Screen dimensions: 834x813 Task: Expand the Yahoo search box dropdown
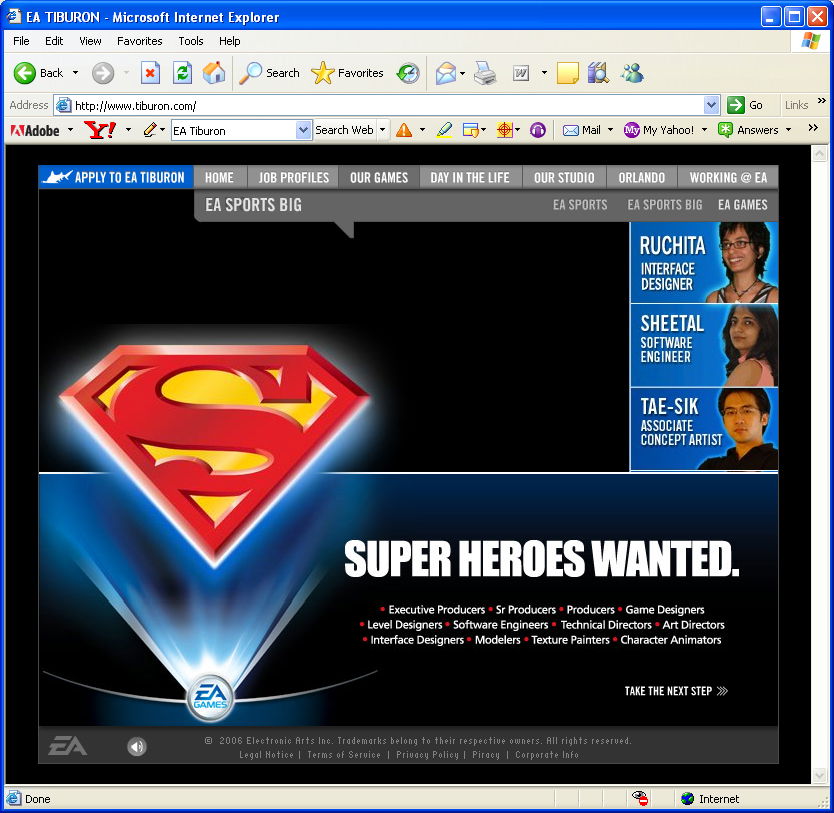(x=303, y=130)
